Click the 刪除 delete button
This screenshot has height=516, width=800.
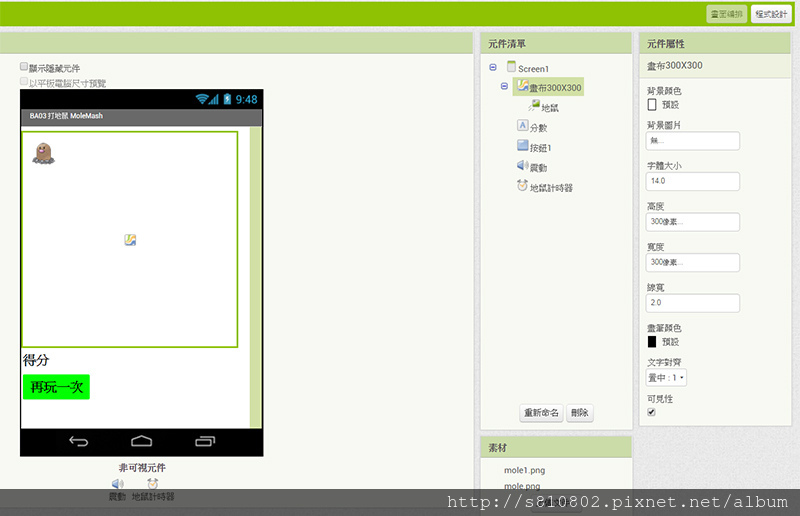coord(580,412)
